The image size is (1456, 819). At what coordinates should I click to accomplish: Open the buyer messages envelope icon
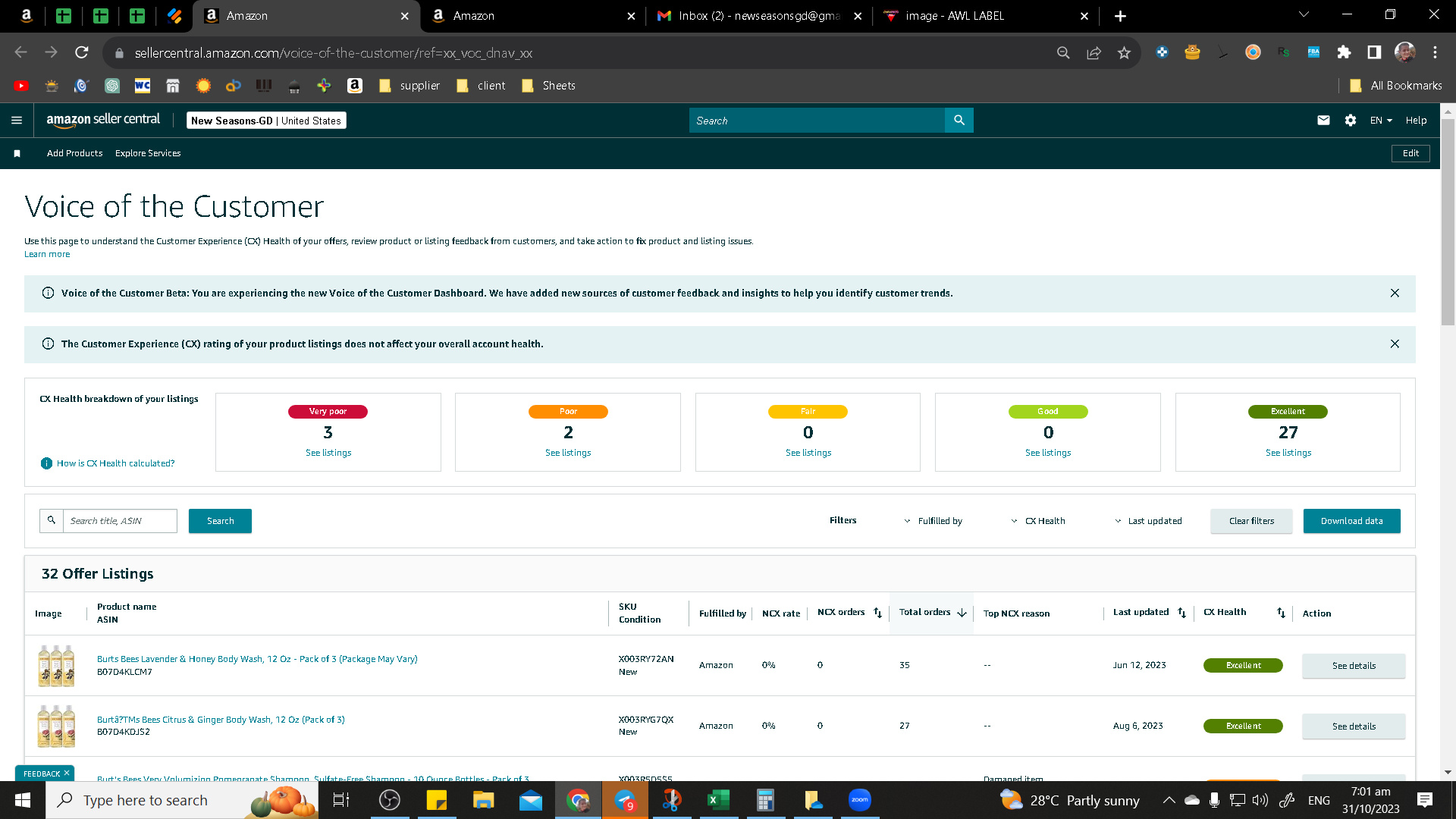coord(1323,121)
